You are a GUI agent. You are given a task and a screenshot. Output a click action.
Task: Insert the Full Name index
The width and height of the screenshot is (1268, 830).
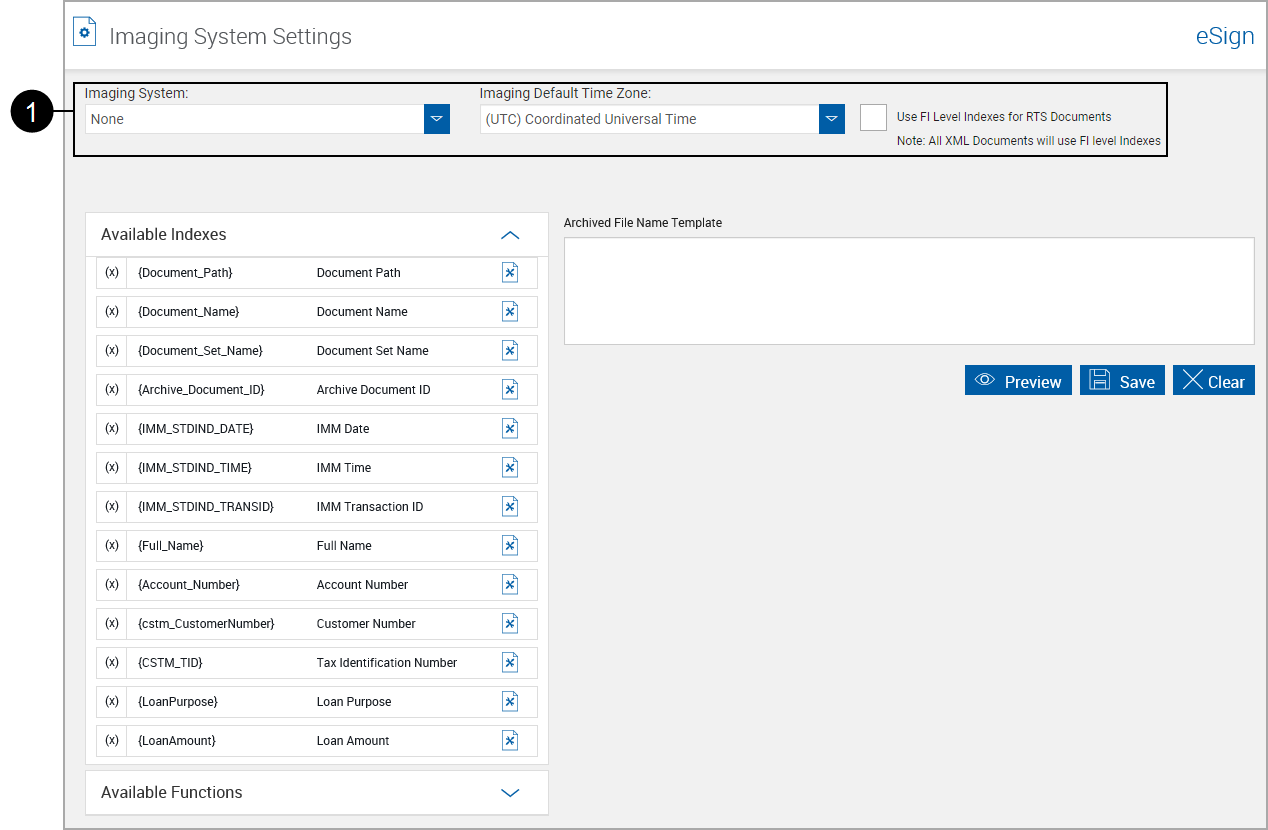(510, 545)
